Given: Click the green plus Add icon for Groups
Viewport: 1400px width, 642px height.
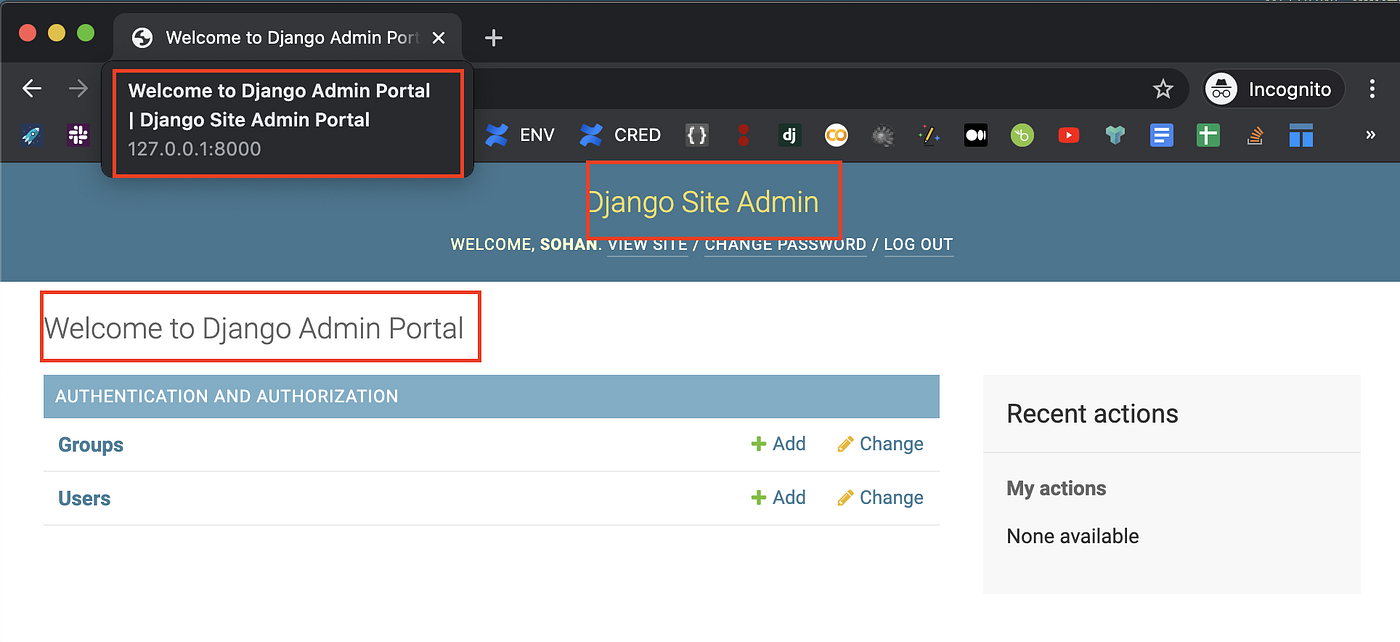Looking at the screenshot, I should [760, 443].
